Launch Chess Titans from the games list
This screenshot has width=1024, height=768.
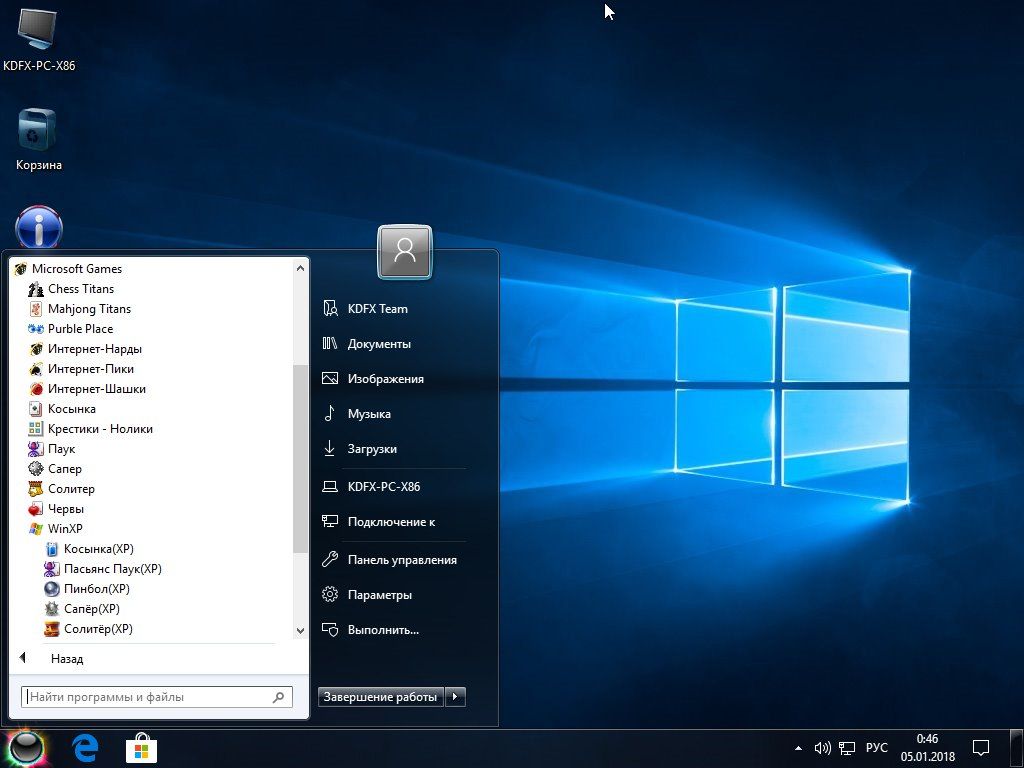(x=80, y=289)
